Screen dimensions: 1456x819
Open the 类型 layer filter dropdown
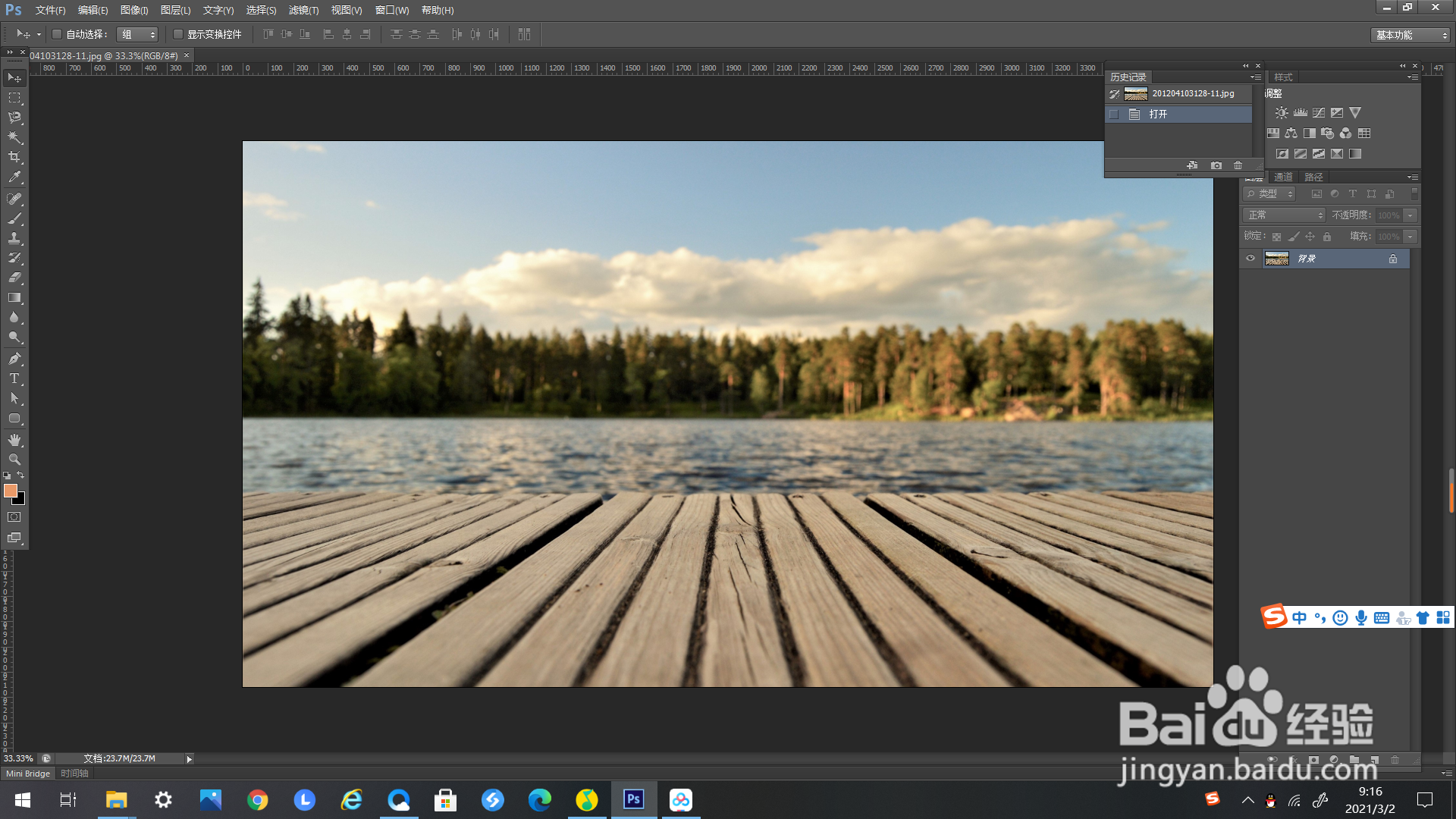1269,194
